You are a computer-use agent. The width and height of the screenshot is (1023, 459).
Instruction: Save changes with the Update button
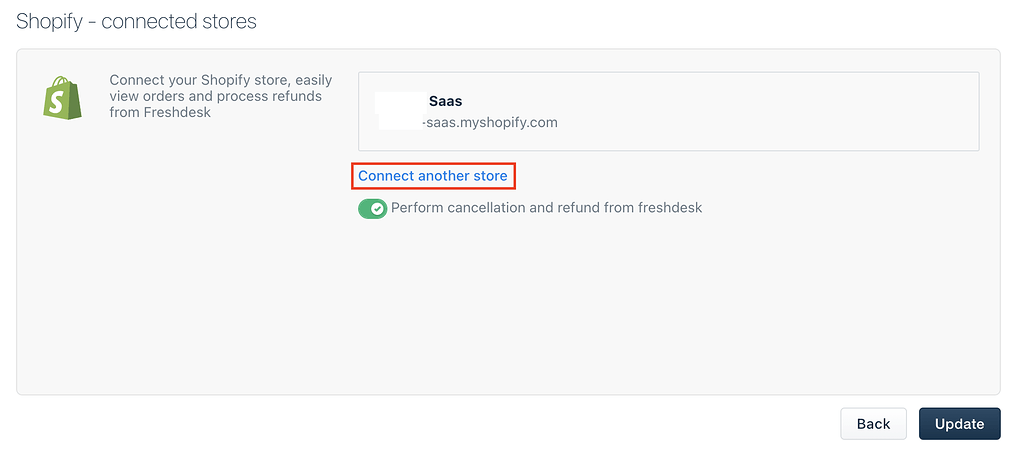[960, 424]
